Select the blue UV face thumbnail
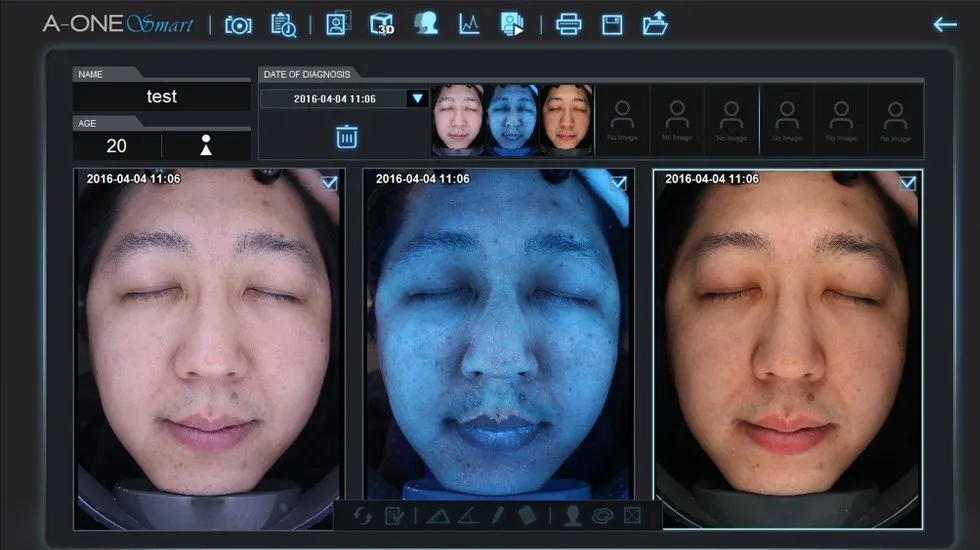 [512, 120]
